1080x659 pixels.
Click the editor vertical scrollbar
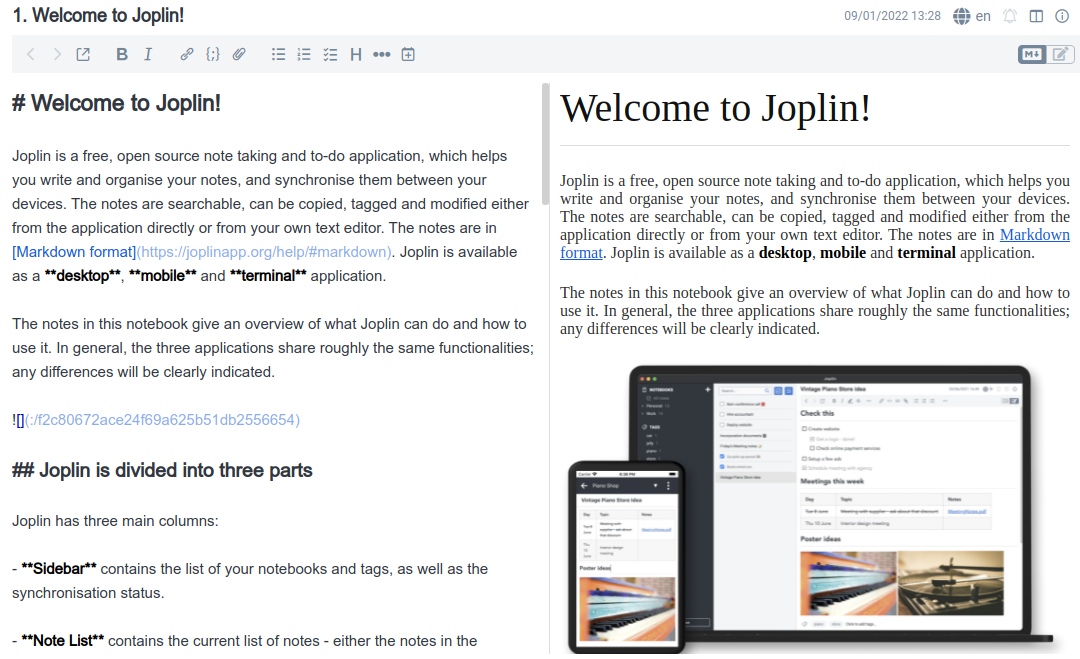pyautogui.click(x=546, y=145)
